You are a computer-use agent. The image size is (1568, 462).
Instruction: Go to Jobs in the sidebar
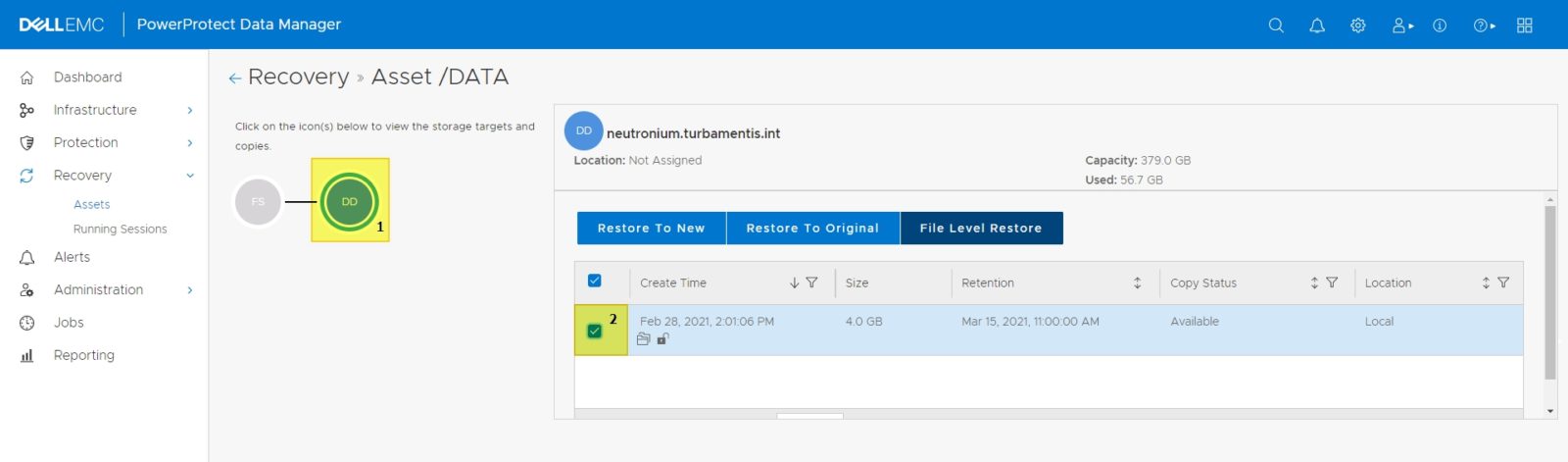(69, 322)
